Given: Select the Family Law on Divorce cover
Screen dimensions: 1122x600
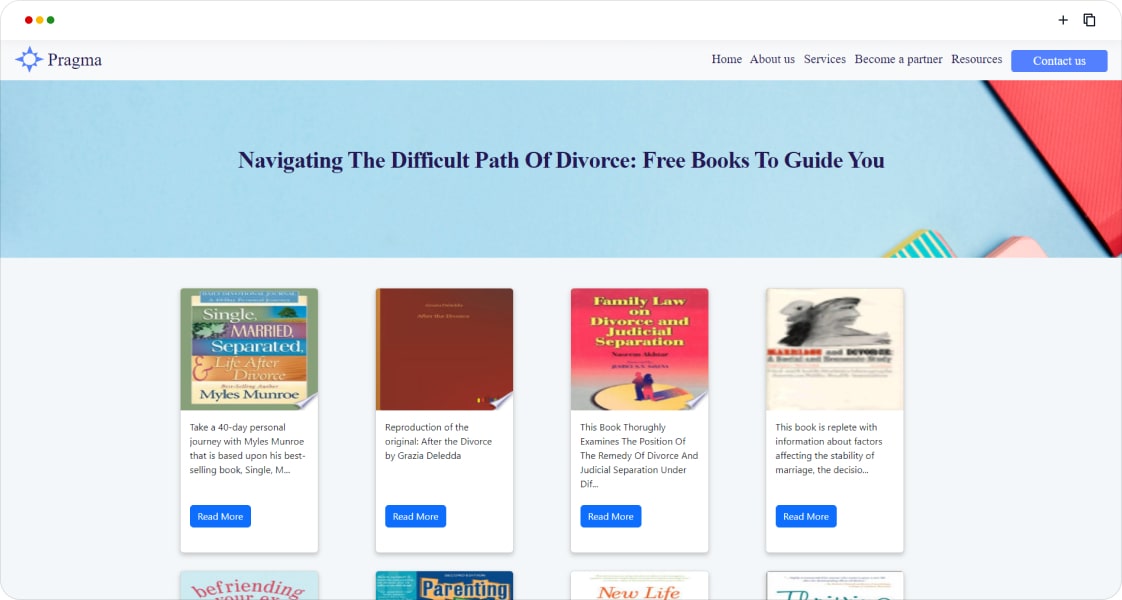Looking at the screenshot, I should pyautogui.click(x=640, y=349).
